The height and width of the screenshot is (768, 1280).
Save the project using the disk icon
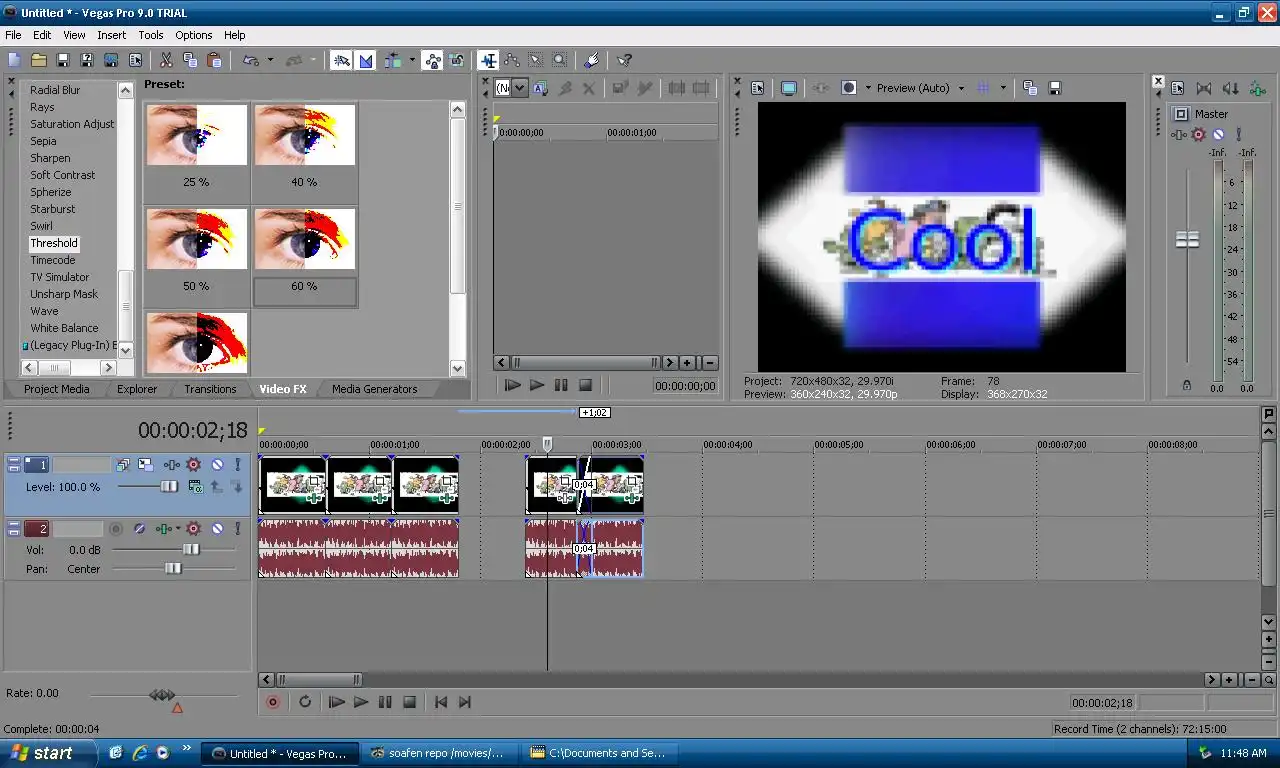tap(62, 61)
